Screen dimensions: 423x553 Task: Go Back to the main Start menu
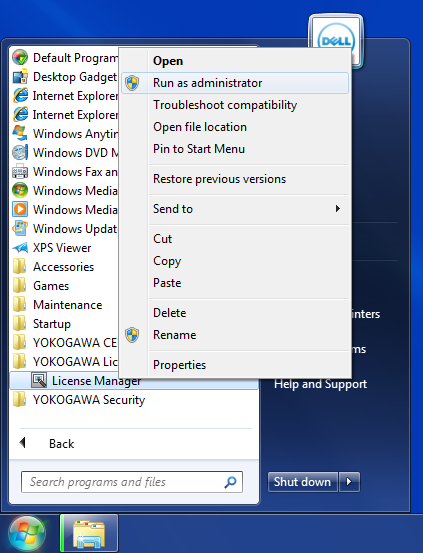click(x=61, y=444)
